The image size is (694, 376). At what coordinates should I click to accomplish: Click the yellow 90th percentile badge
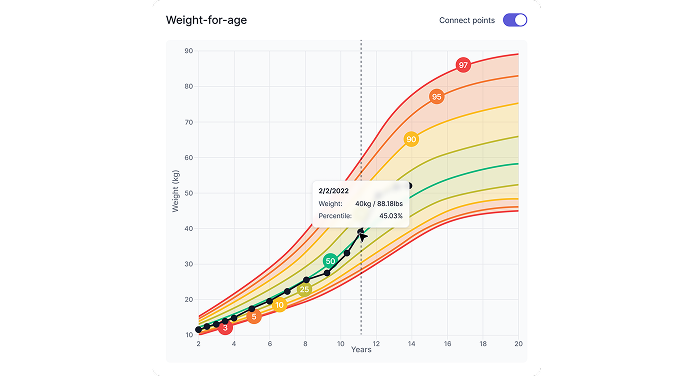(x=411, y=139)
